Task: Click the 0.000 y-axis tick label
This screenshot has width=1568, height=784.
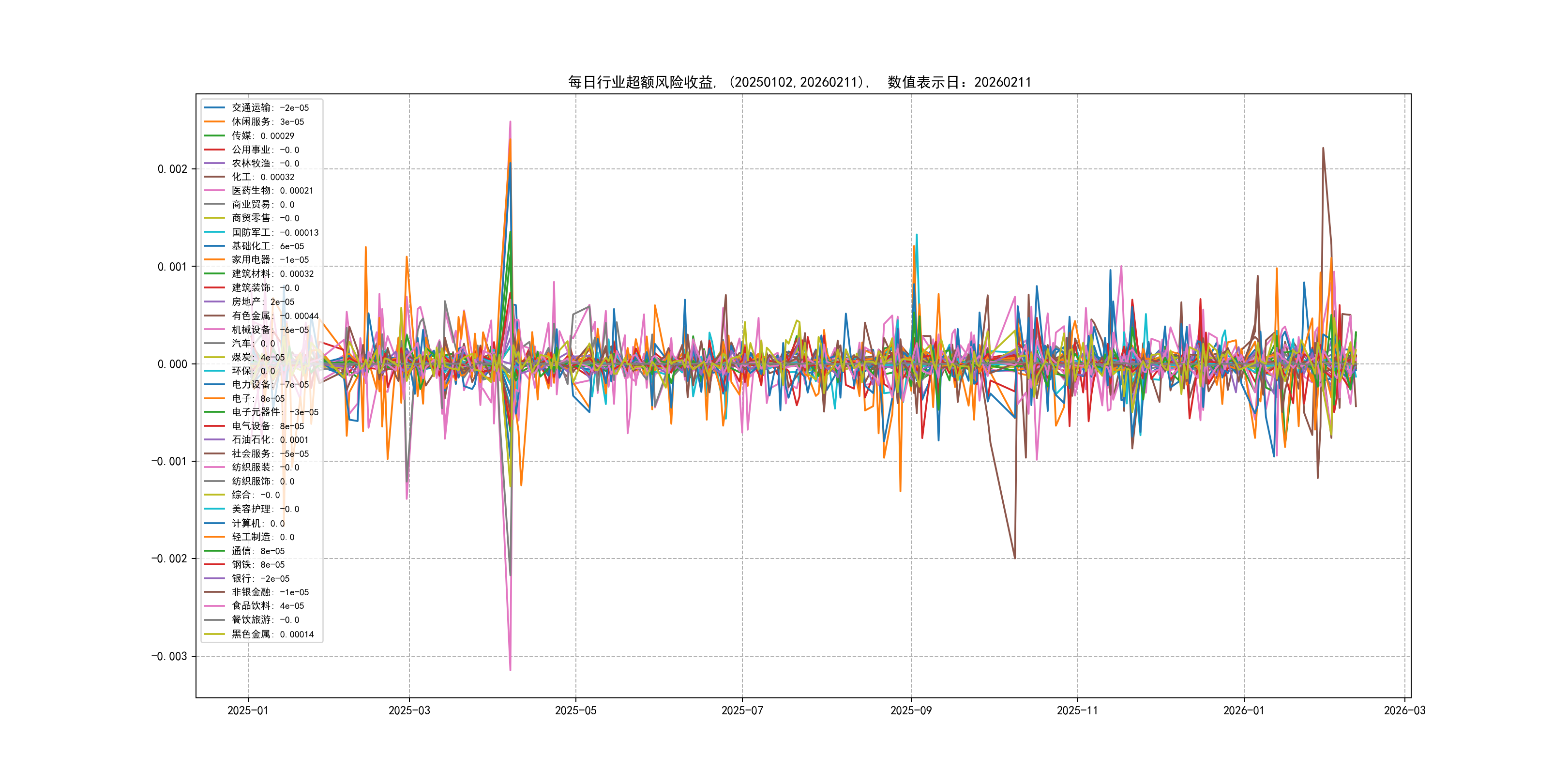Action: point(172,364)
